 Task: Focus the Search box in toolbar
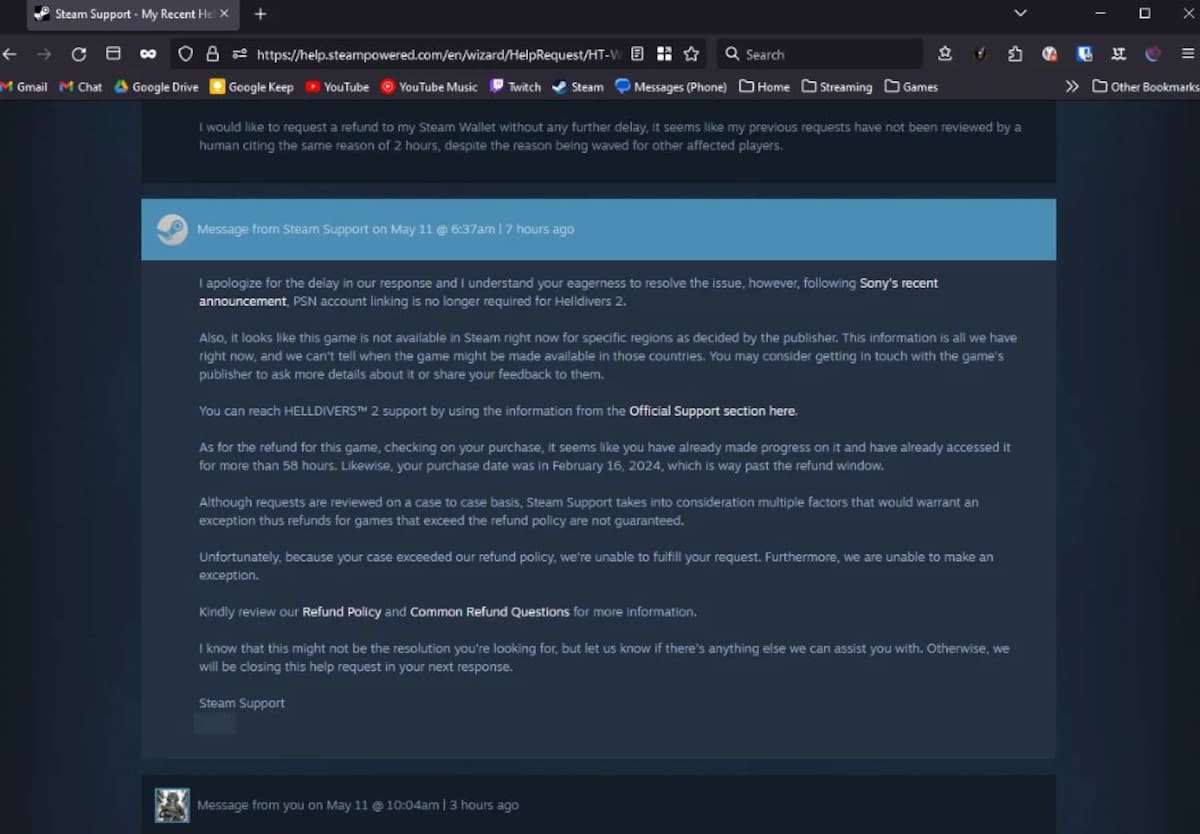coord(820,54)
